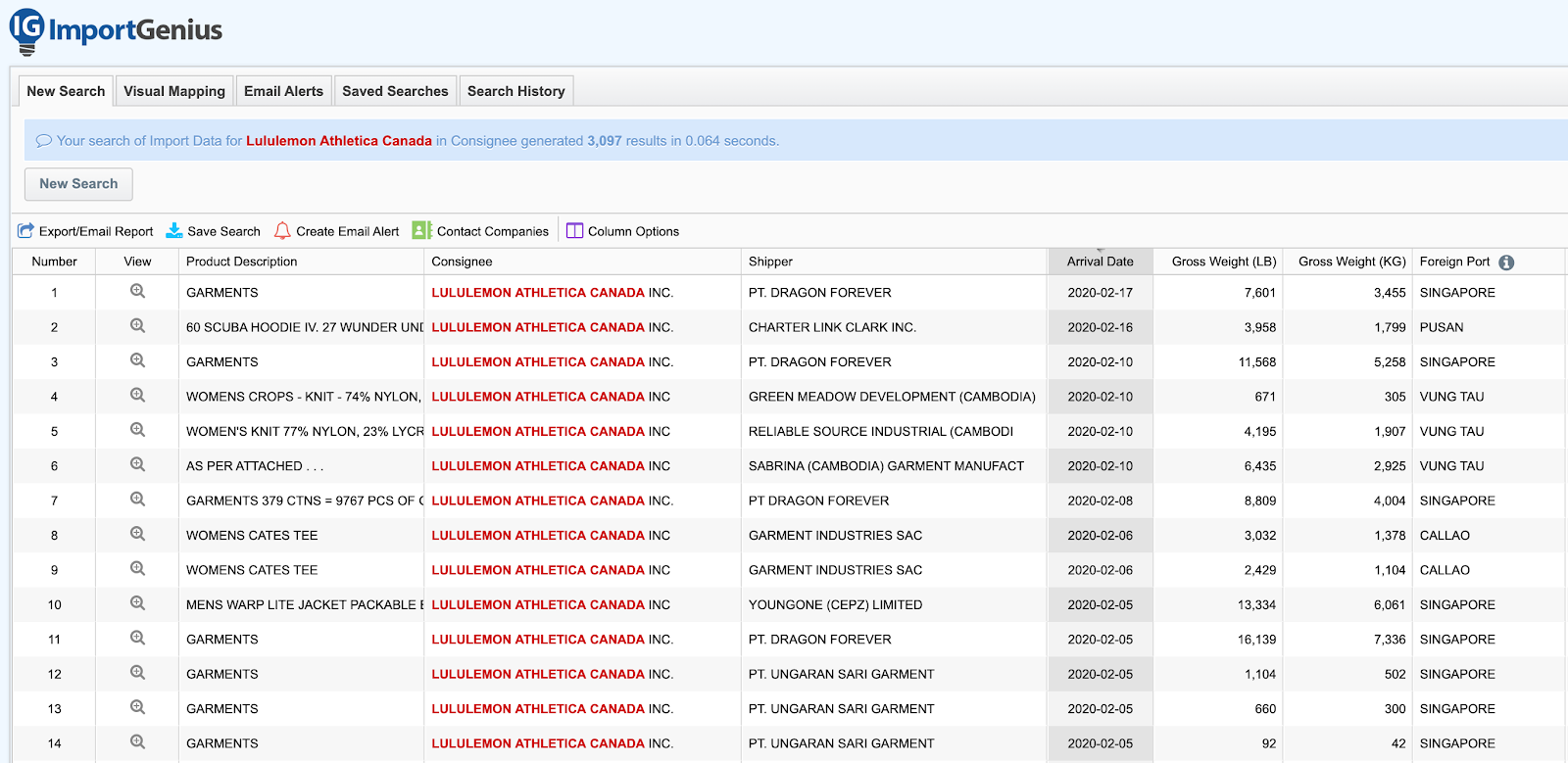Select shipper RELIABLE SOURCE INDUSTRIAL (CAMBODI
Screen dimensions: 1568x763
pos(881,431)
